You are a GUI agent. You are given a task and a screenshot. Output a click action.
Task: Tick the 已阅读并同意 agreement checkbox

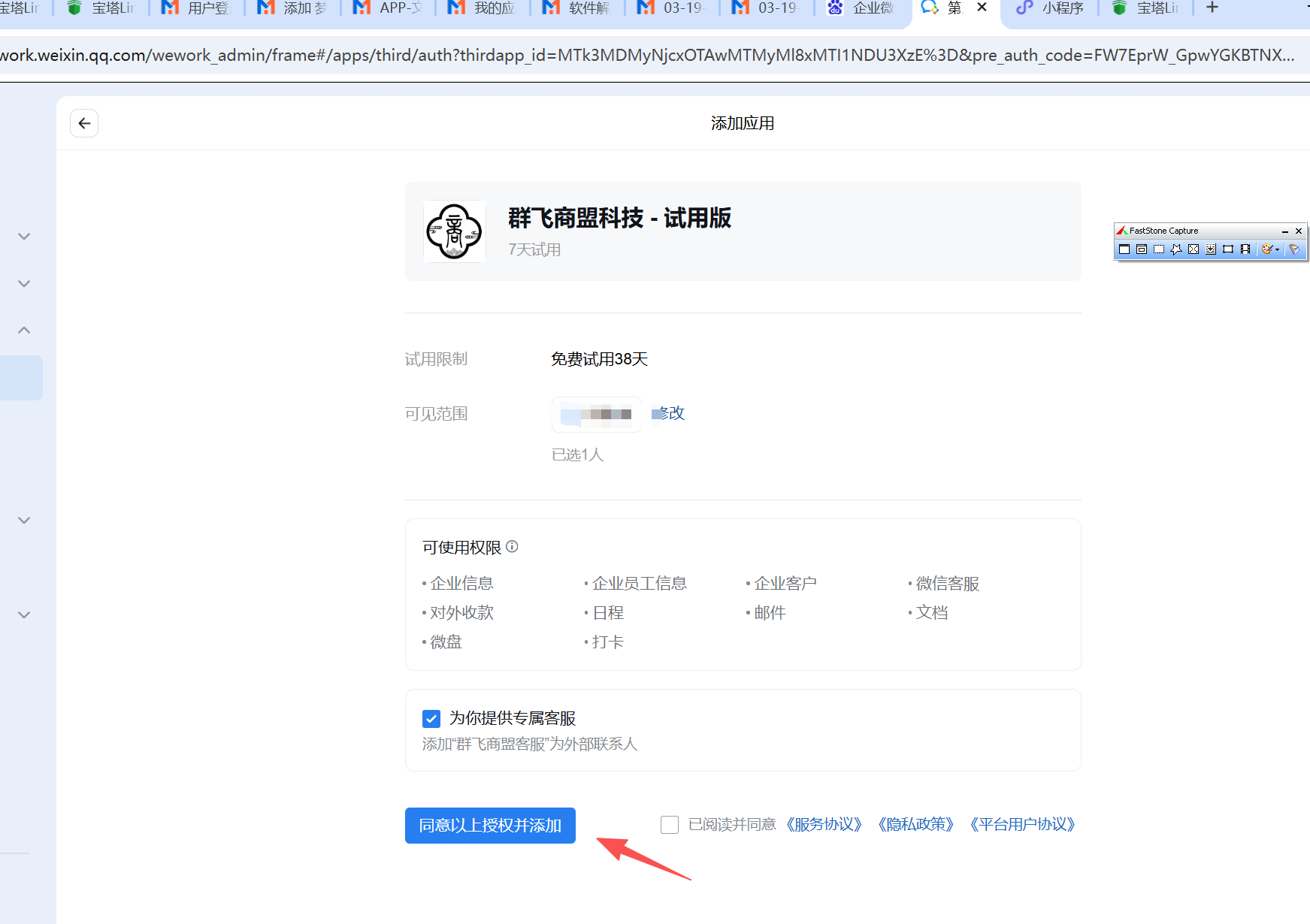click(669, 825)
